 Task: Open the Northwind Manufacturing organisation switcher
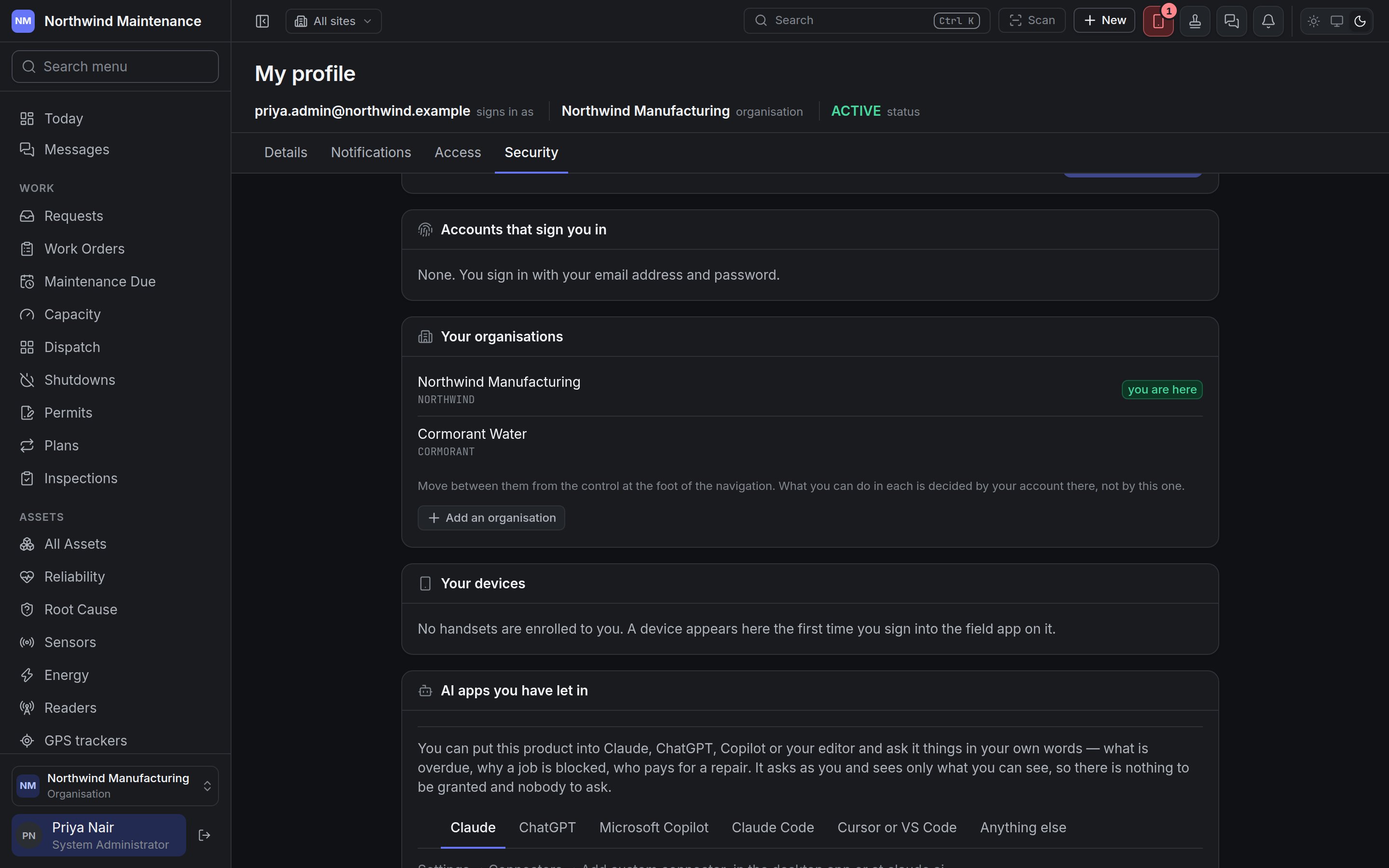click(115, 786)
